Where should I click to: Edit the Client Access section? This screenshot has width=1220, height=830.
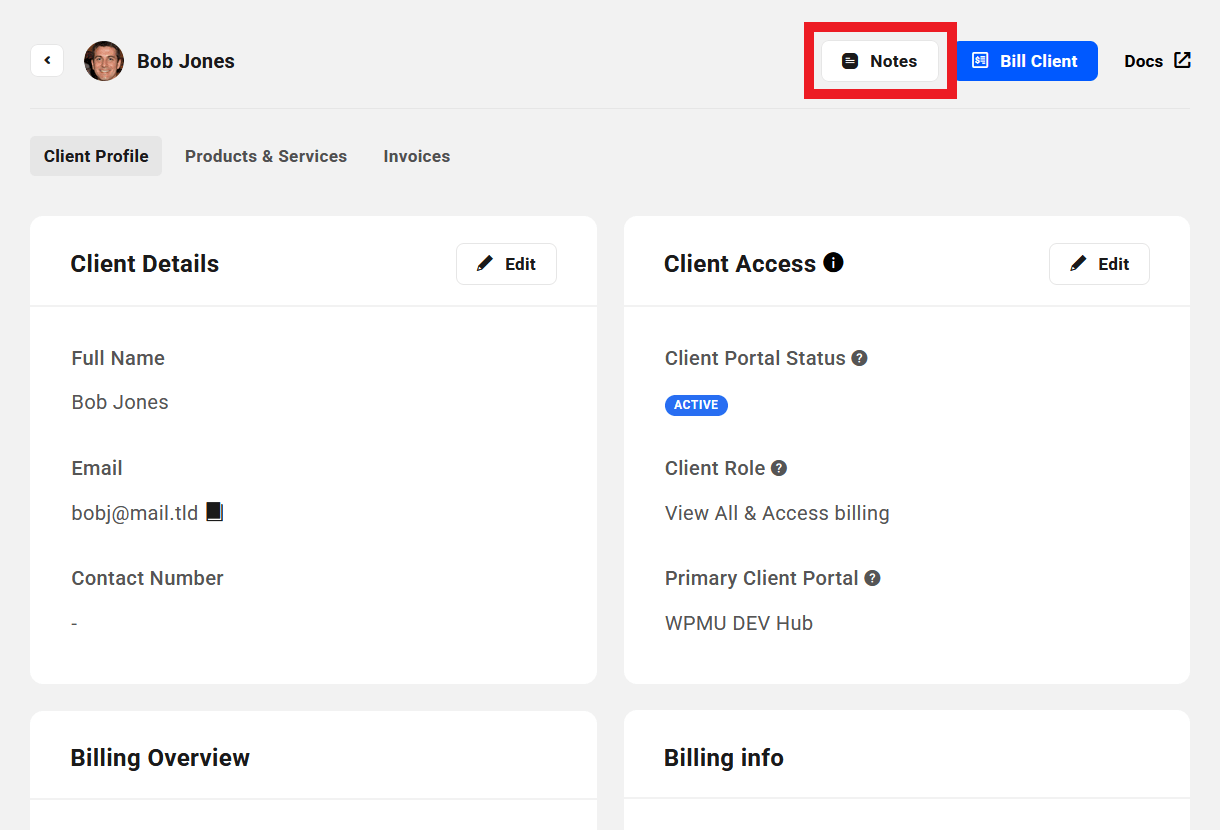coord(1099,264)
